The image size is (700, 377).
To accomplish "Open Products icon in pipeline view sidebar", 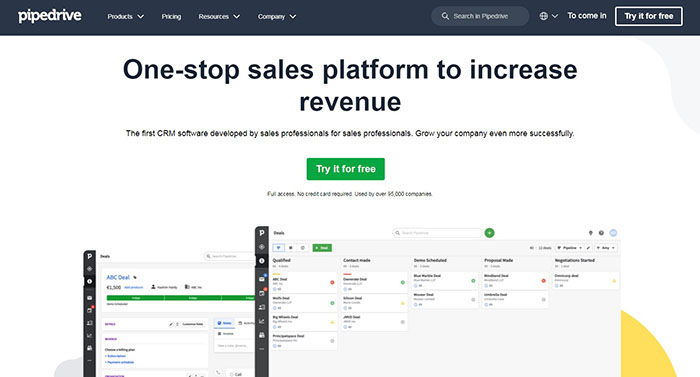I will [262, 335].
